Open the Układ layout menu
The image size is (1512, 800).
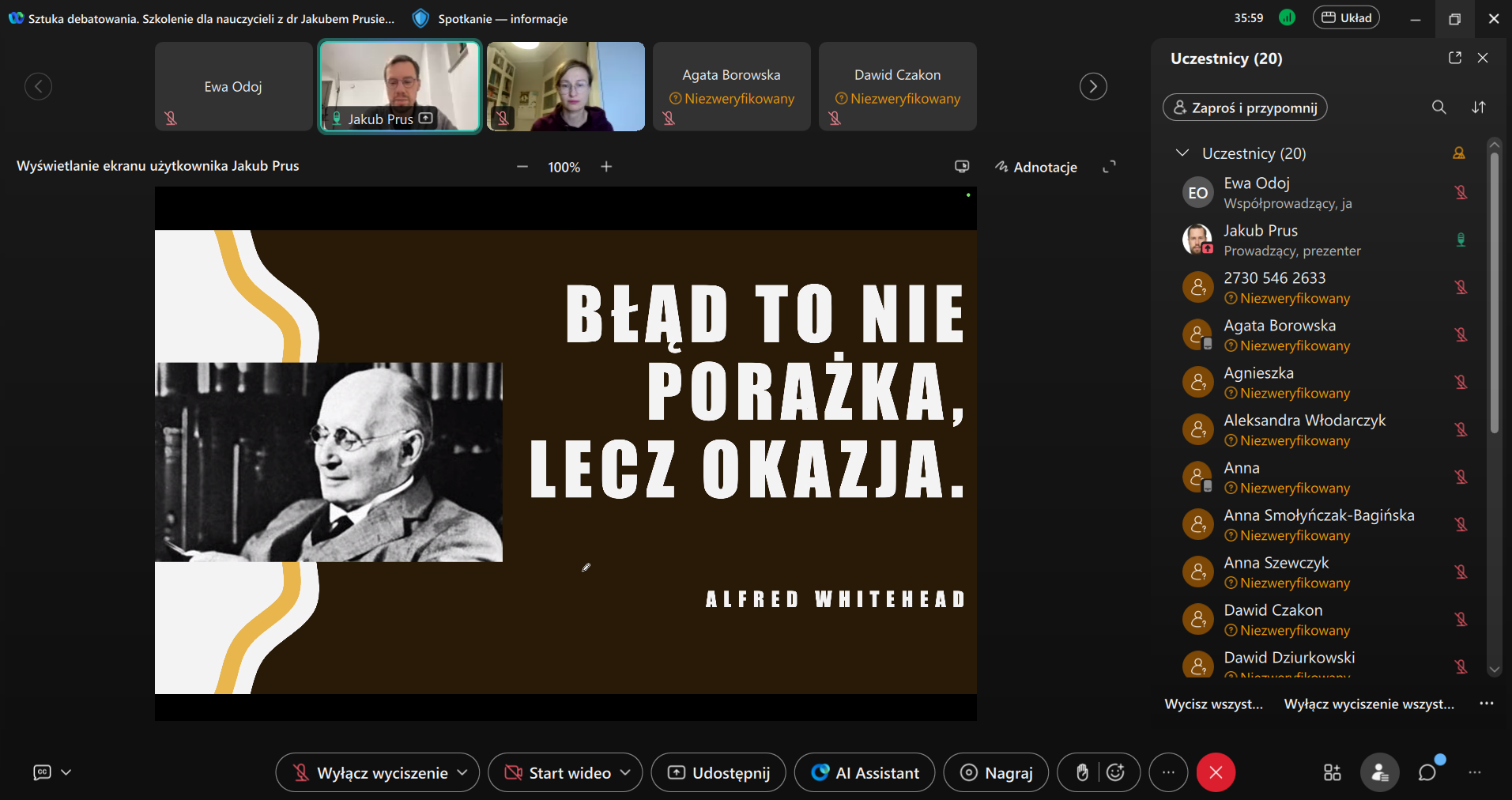tap(1346, 17)
